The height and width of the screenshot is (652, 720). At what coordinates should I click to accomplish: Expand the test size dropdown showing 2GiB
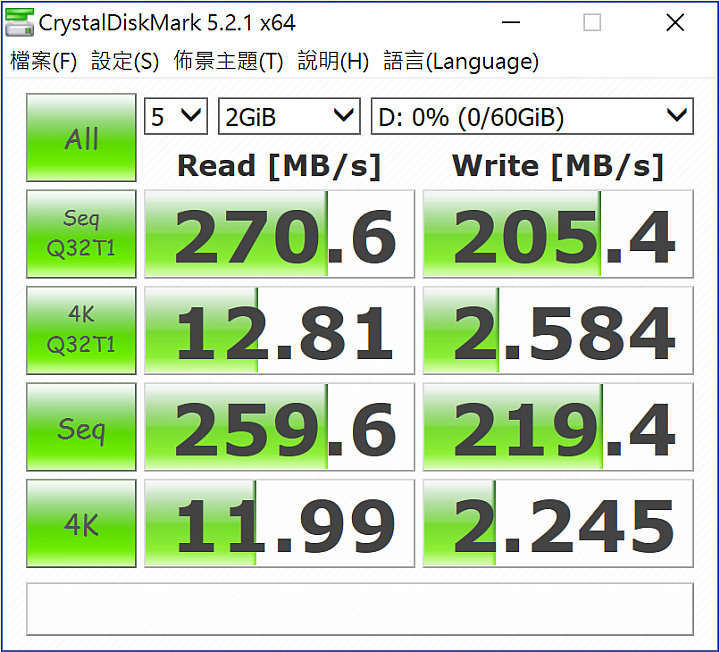289,116
